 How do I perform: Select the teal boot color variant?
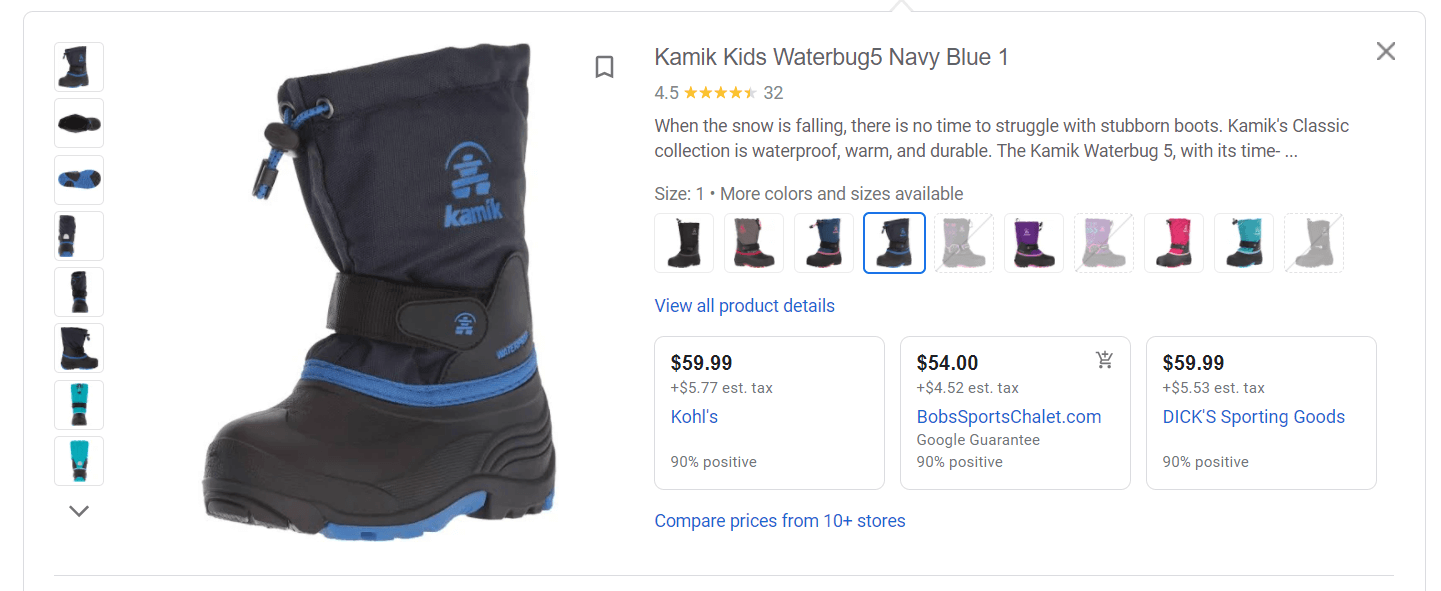point(1243,242)
